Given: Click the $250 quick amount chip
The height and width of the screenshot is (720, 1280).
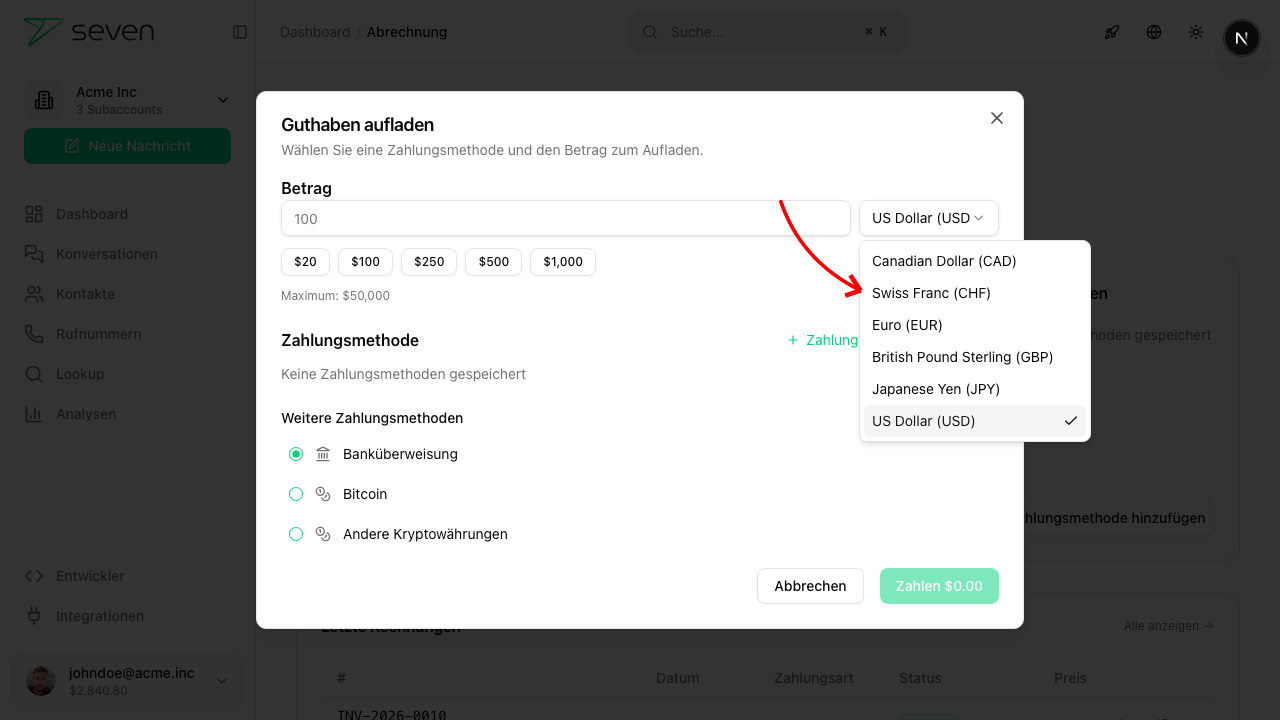Looking at the screenshot, I should [428, 262].
